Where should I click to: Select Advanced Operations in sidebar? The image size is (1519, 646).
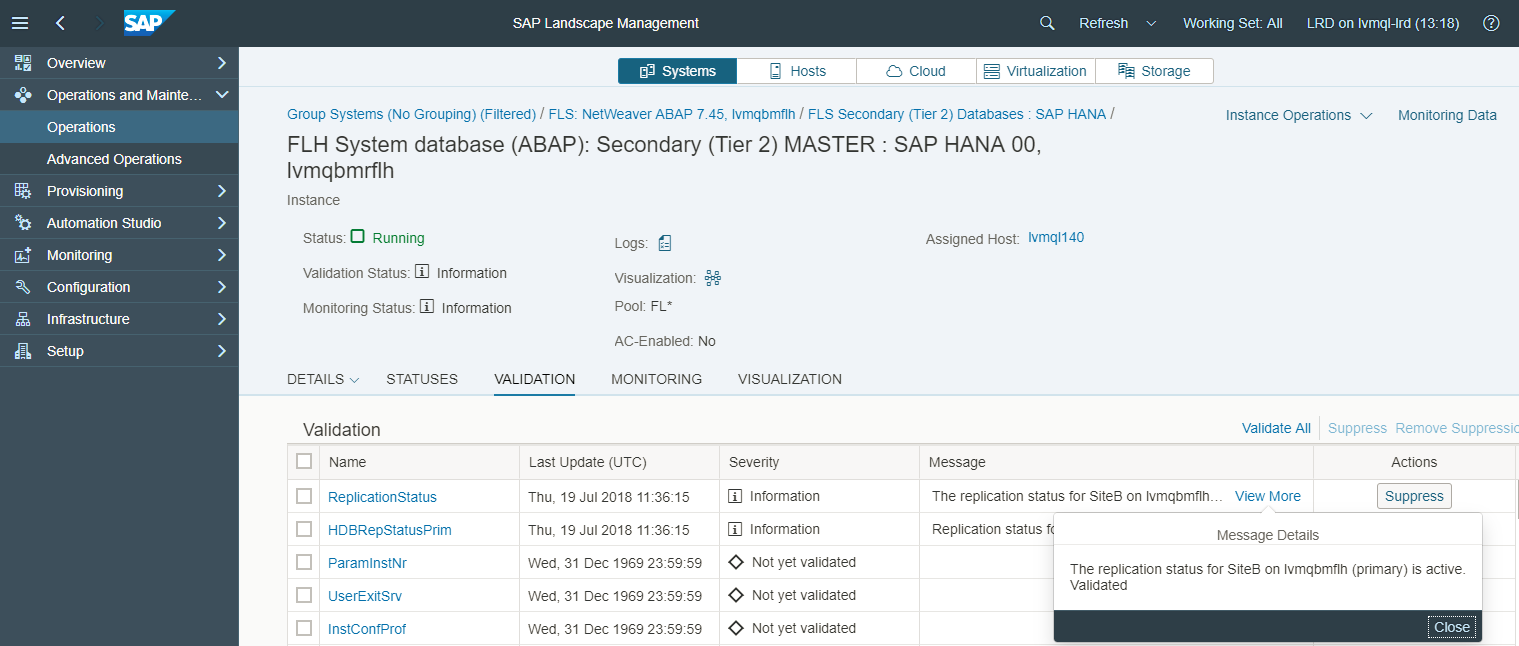(x=114, y=159)
